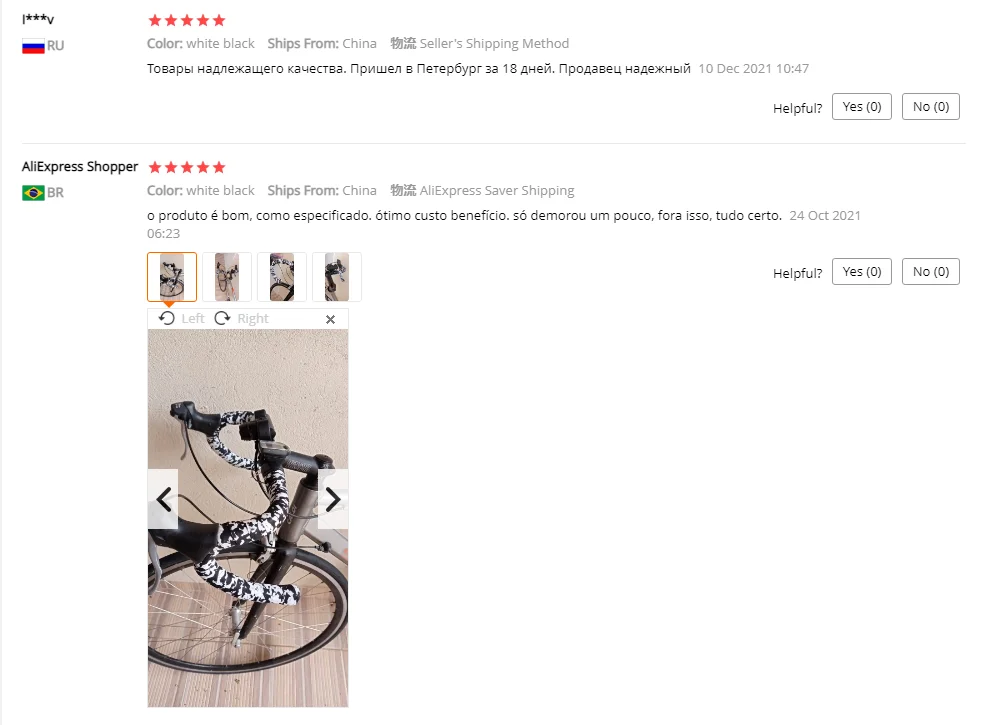Screen dimensions: 984x725
Task: Click the l***v reviewer name
Action: pos(38,19)
